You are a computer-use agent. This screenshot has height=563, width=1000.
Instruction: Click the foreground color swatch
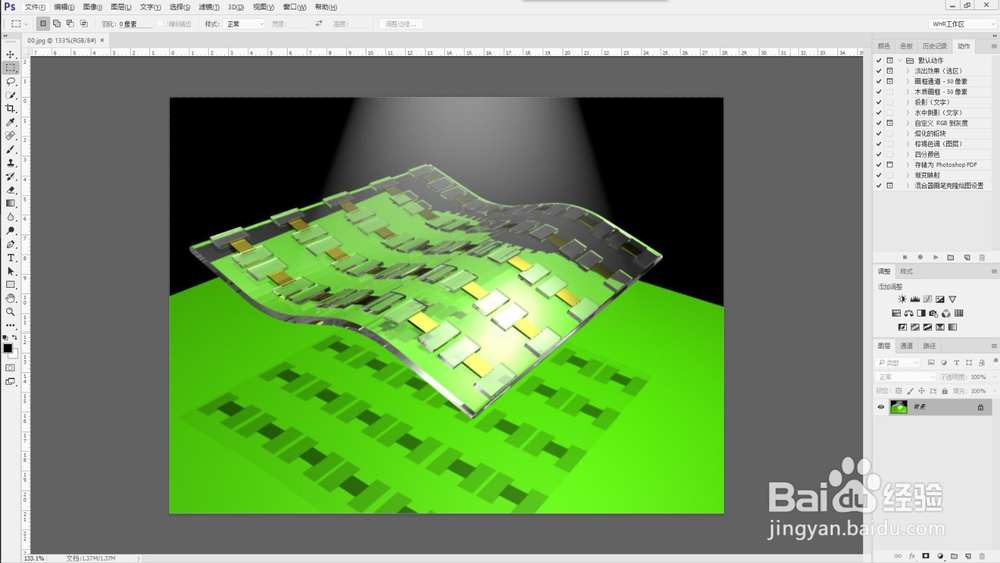(x=8, y=348)
